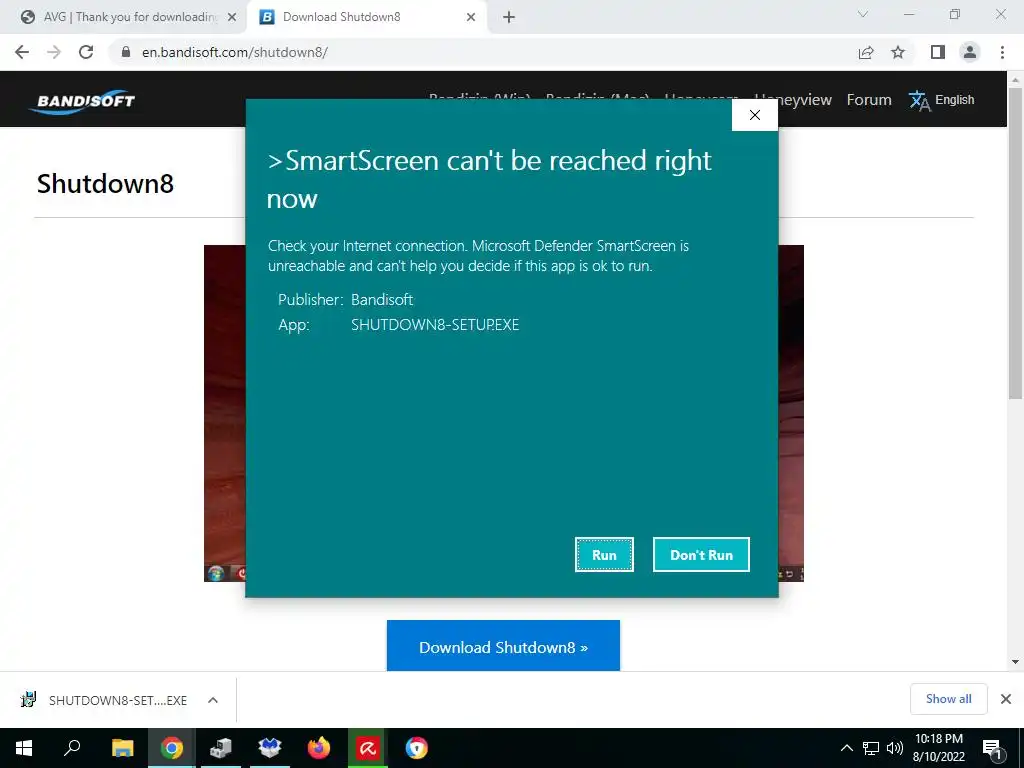Open the Forum link
Image resolution: width=1024 pixels, height=768 pixels.
pos(869,100)
